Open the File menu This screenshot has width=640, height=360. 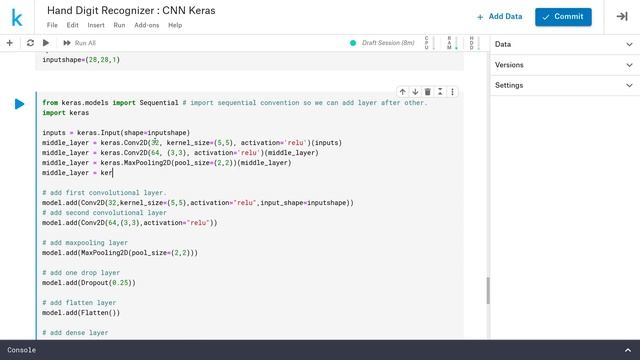(52, 25)
